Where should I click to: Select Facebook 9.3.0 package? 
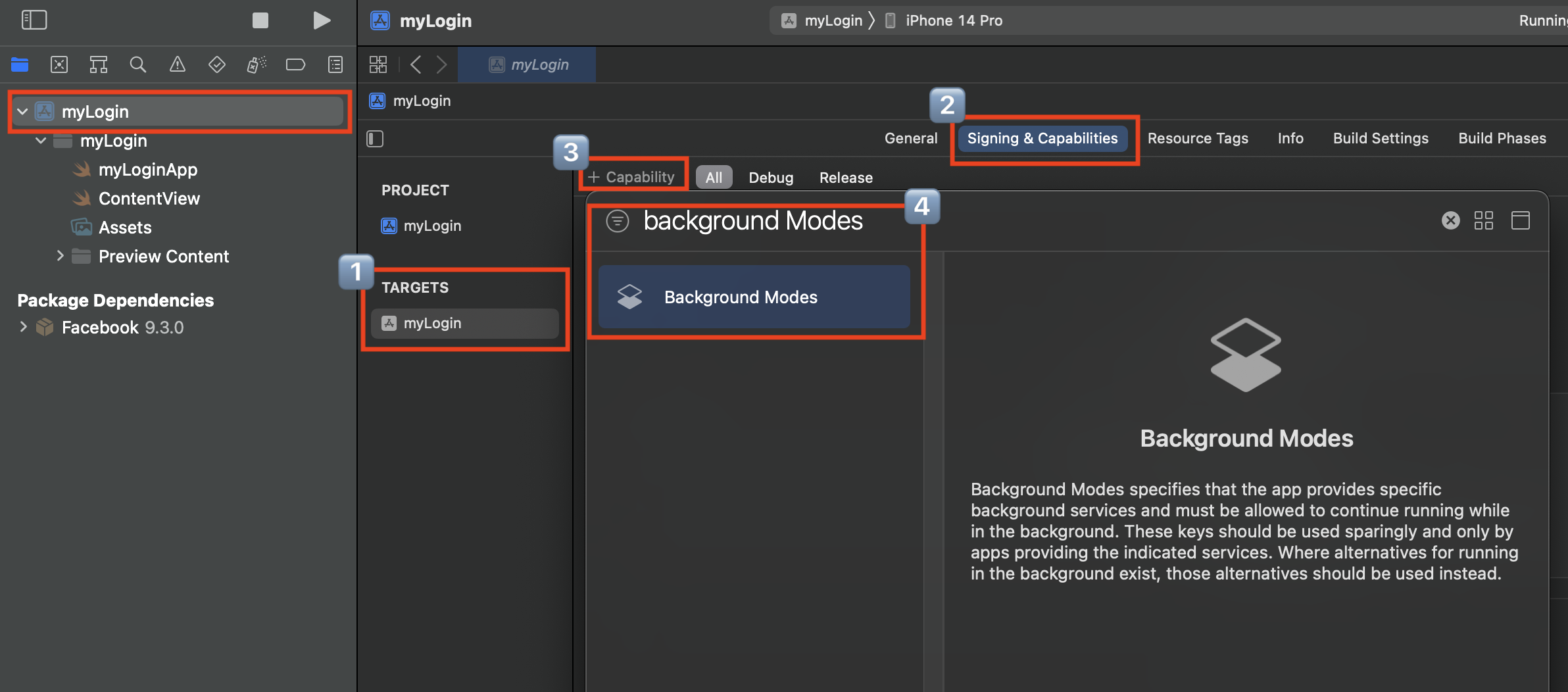click(x=122, y=328)
